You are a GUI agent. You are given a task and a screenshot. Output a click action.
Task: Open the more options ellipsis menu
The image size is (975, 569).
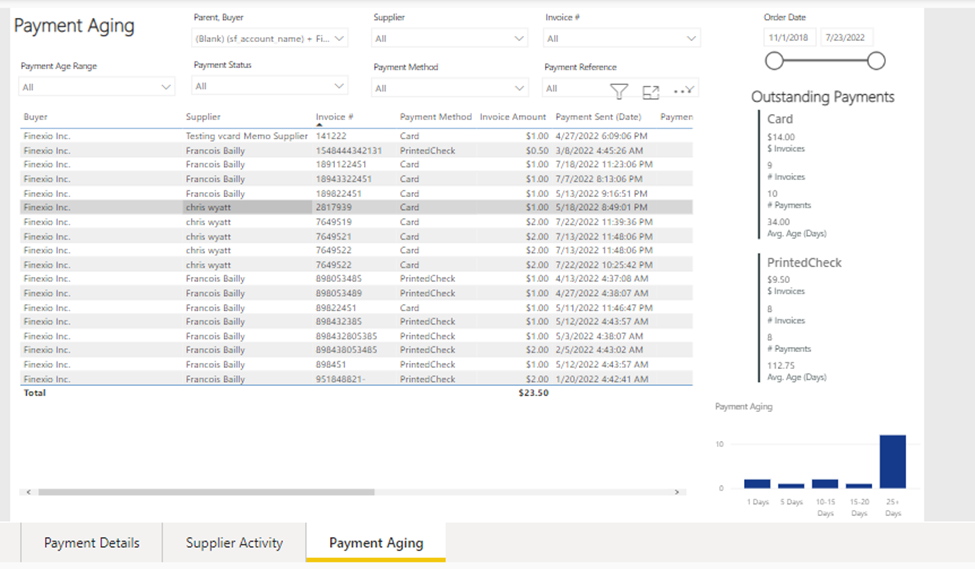(x=683, y=91)
